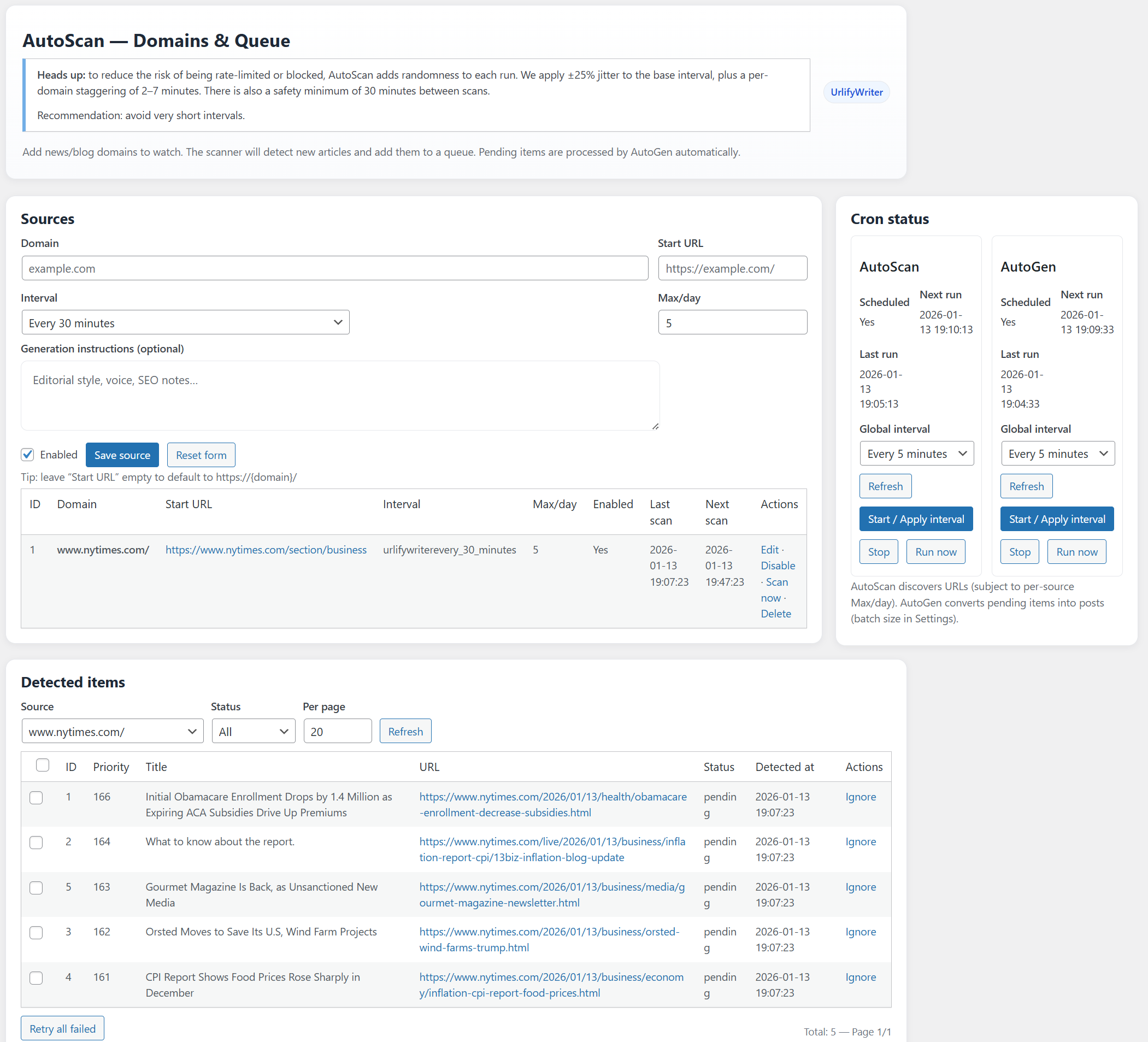Open the AutoScan Global interval dropdown
Screen dimensions: 1148x1042
pos(916,453)
